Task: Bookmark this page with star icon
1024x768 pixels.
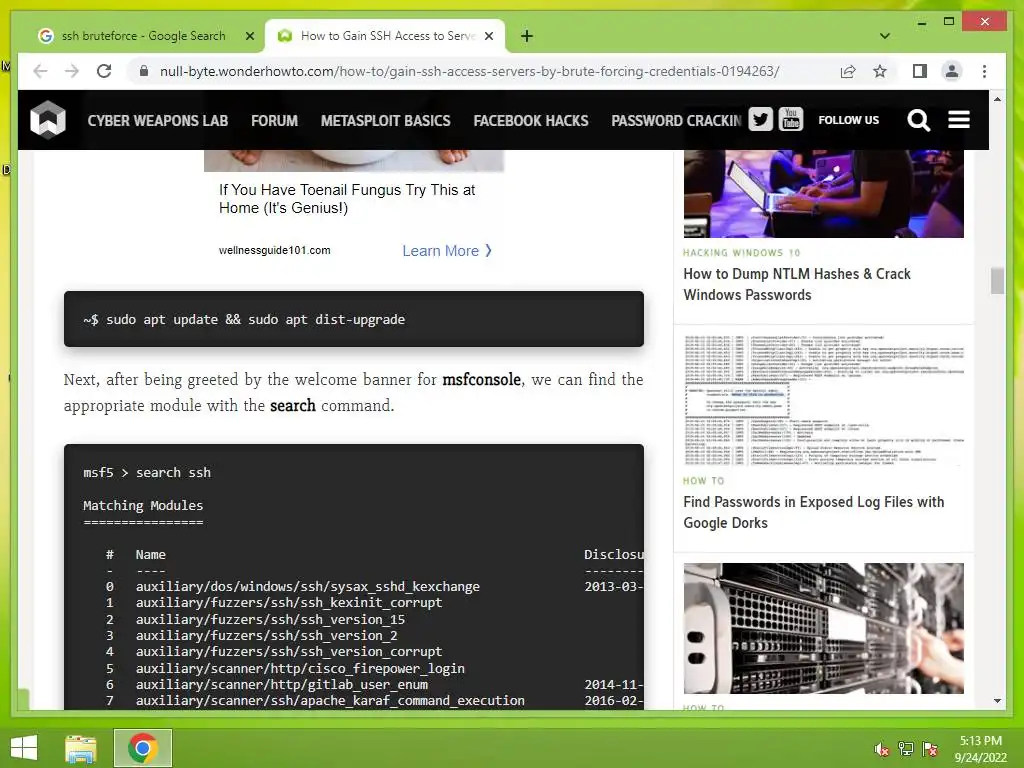Action: (880, 71)
